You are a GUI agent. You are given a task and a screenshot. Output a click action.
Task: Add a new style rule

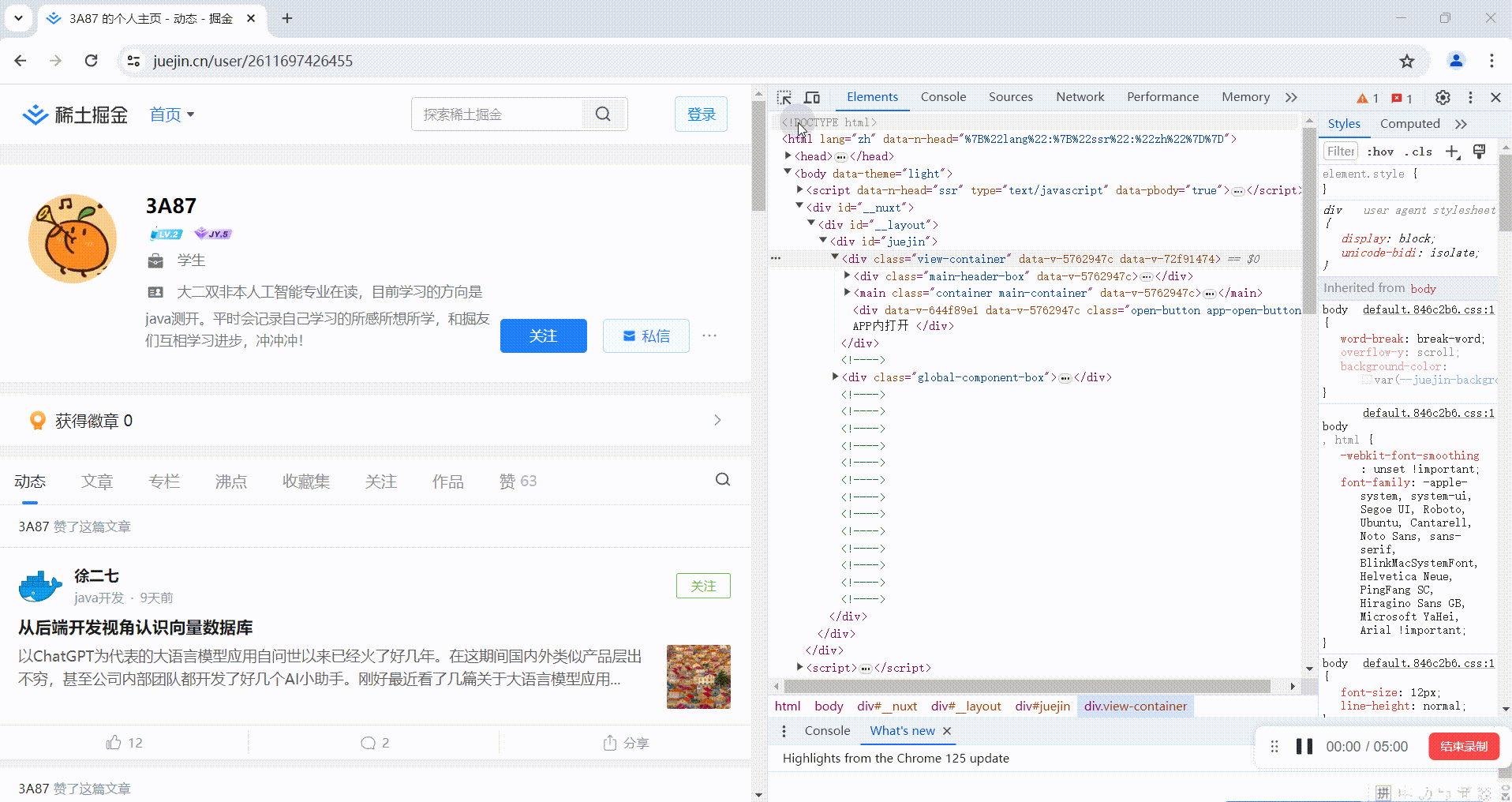pyautogui.click(x=1452, y=152)
